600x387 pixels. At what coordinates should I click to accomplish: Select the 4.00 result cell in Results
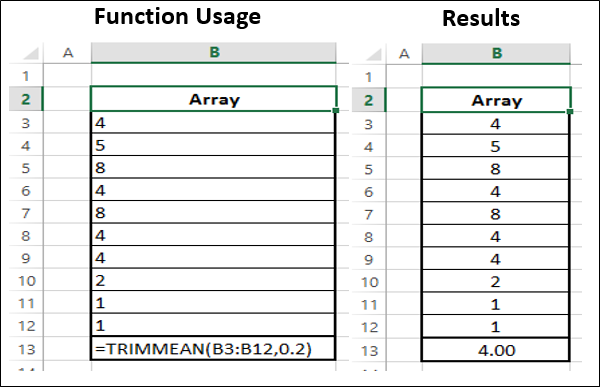pyautogui.click(x=496, y=350)
